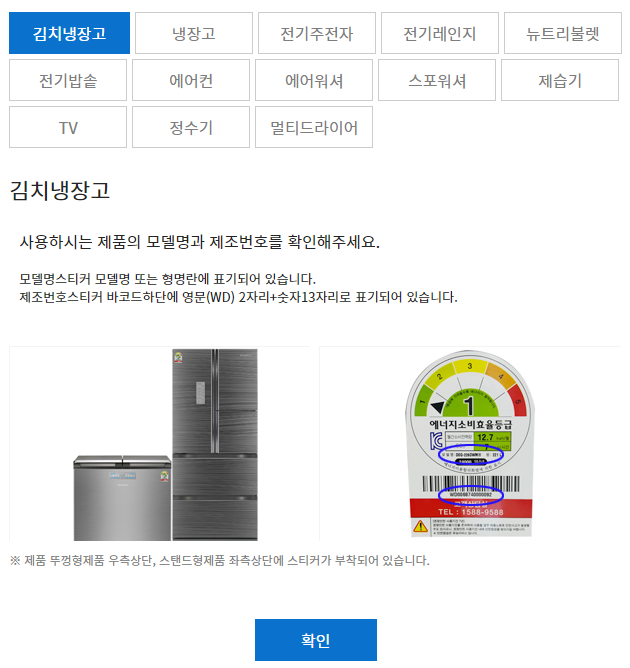
Task: Click the energy efficiency label sticker image
Action: 470,444
